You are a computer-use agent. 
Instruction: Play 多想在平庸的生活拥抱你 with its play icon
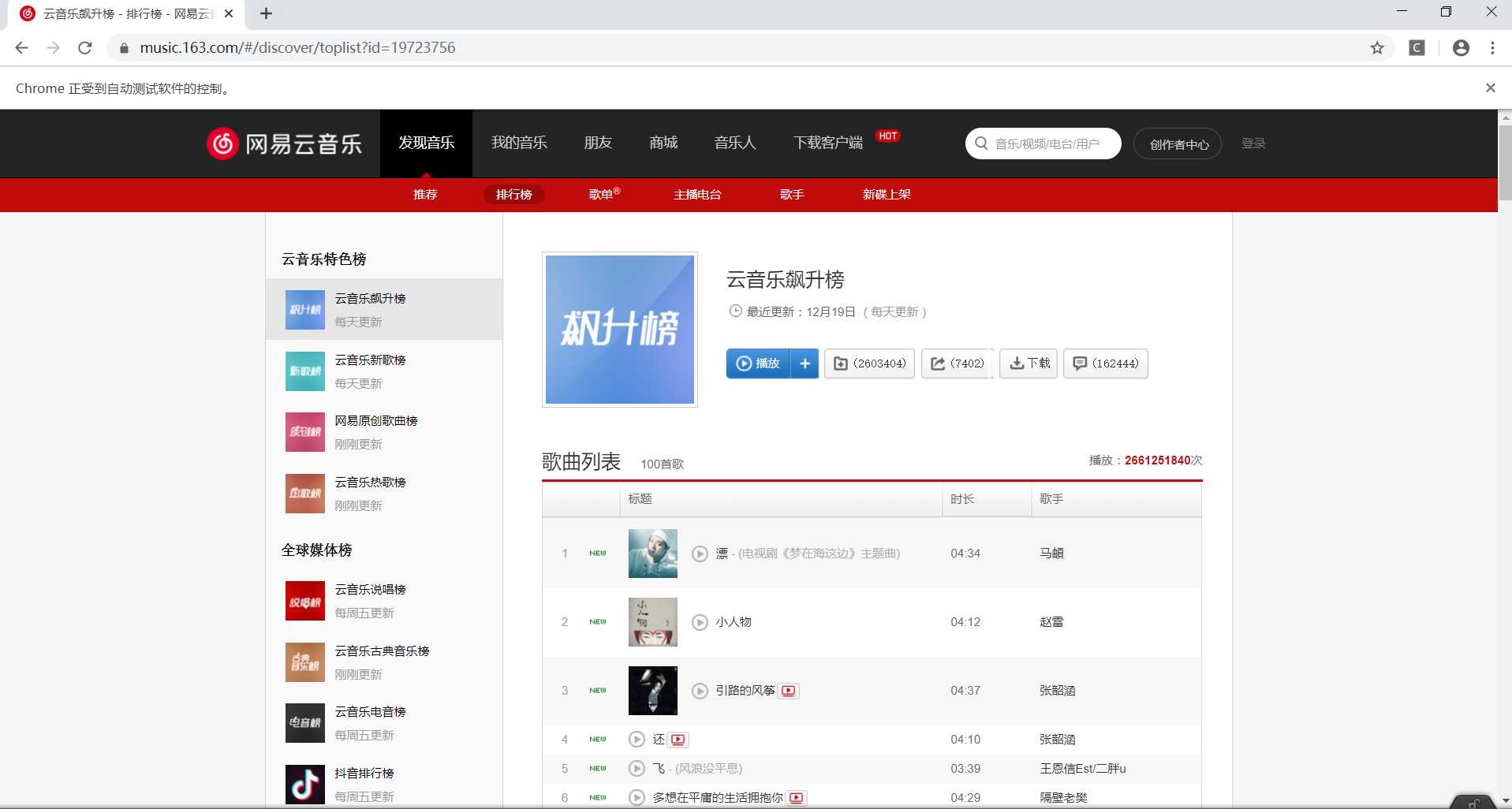tap(637, 797)
